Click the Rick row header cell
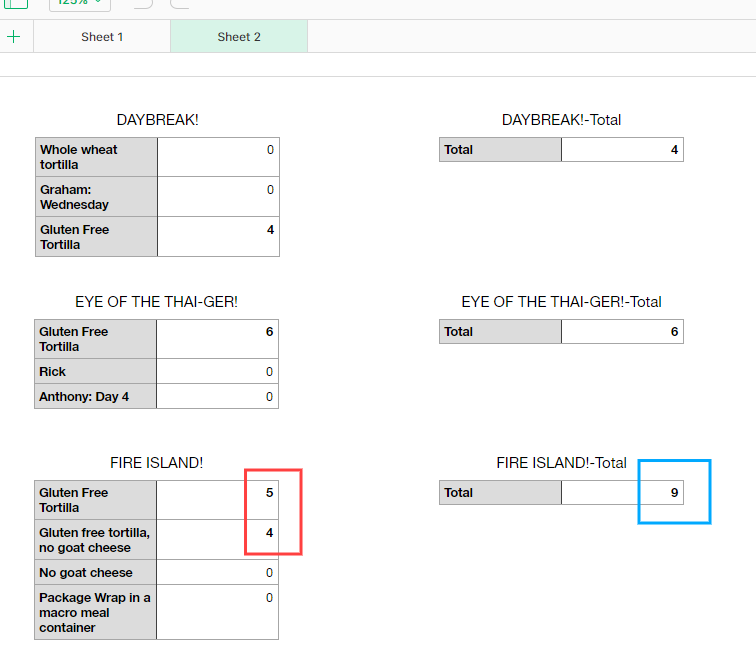The width and height of the screenshot is (756, 659). pyautogui.click(x=96, y=372)
